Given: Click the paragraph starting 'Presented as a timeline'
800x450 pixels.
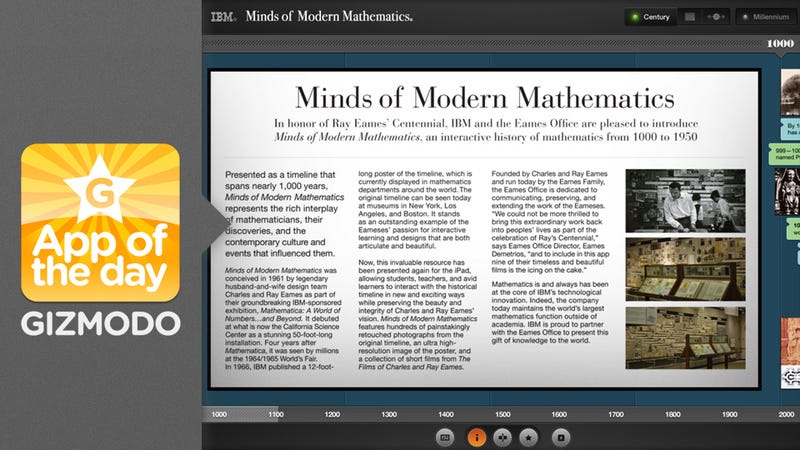Looking at the screenshot, I should pyautogui.click(x=285, y=214).
